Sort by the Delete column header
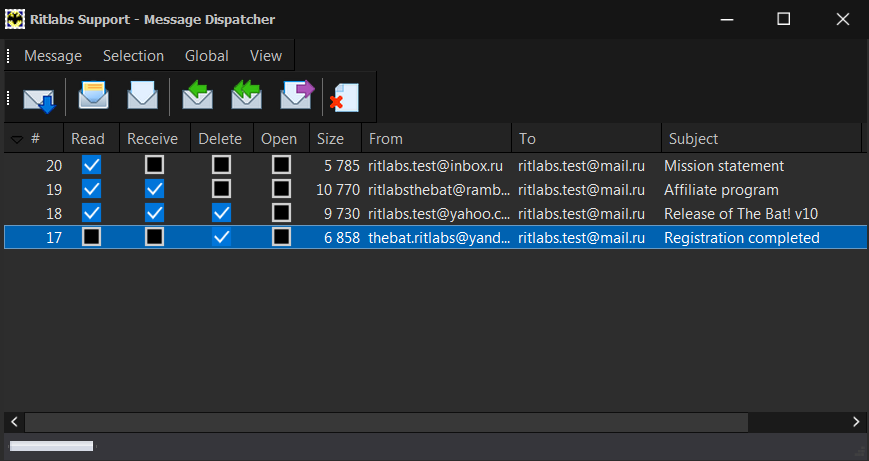869x461 pixels. point(222,139)
